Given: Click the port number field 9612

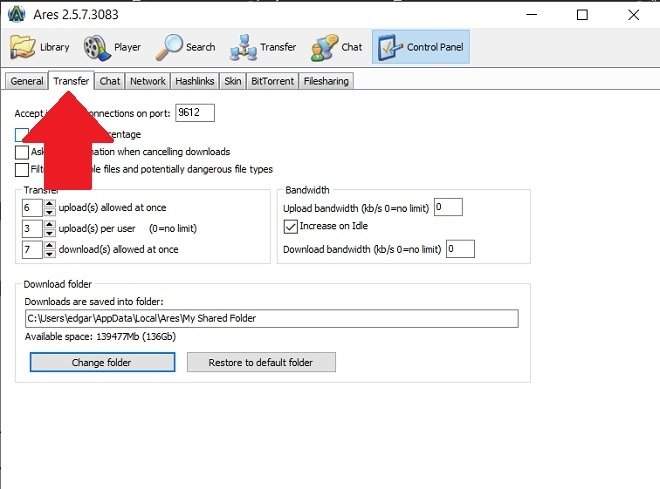Looking at the screenshot, I should [195, 113].
